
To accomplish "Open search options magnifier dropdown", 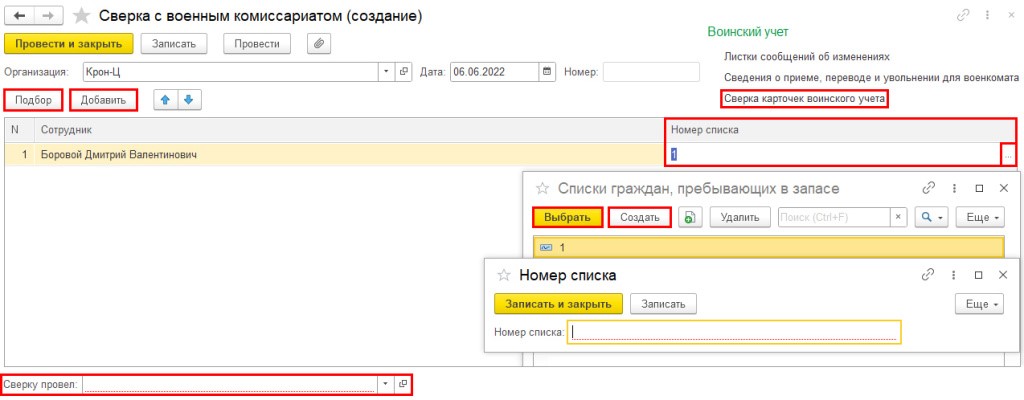I will click(931, 217).
